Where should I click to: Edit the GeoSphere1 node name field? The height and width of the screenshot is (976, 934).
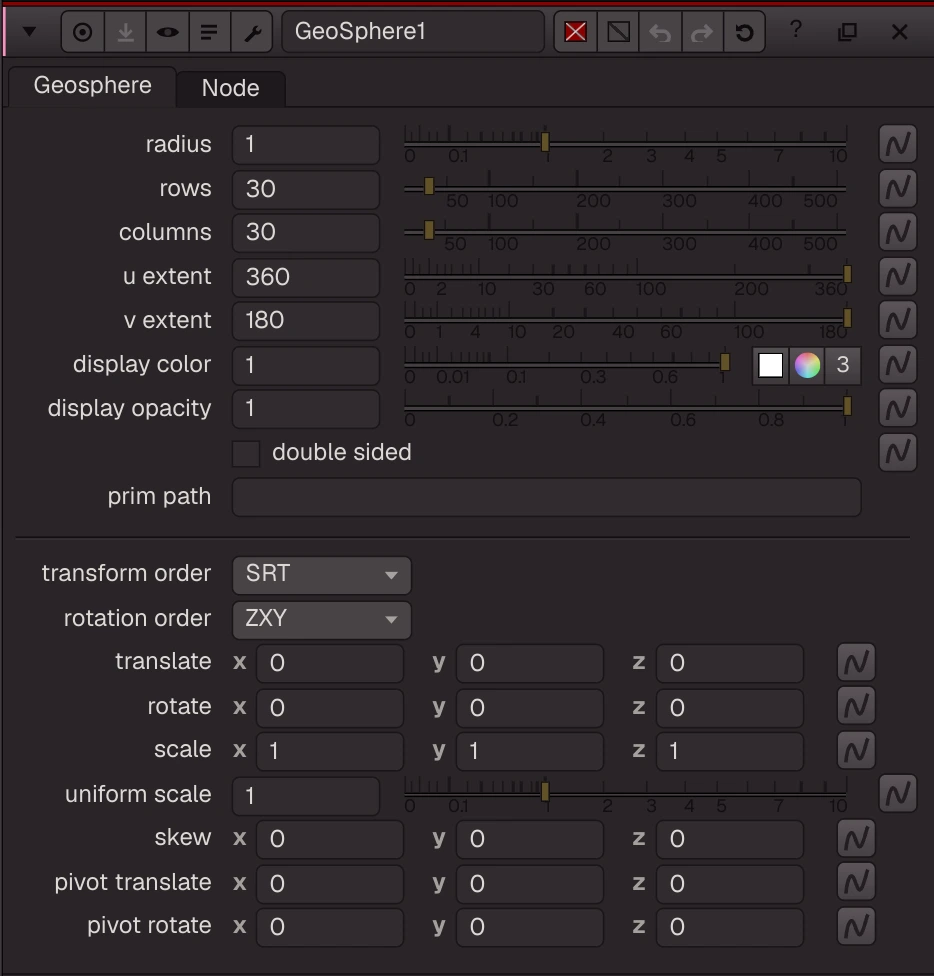[413, 32]
